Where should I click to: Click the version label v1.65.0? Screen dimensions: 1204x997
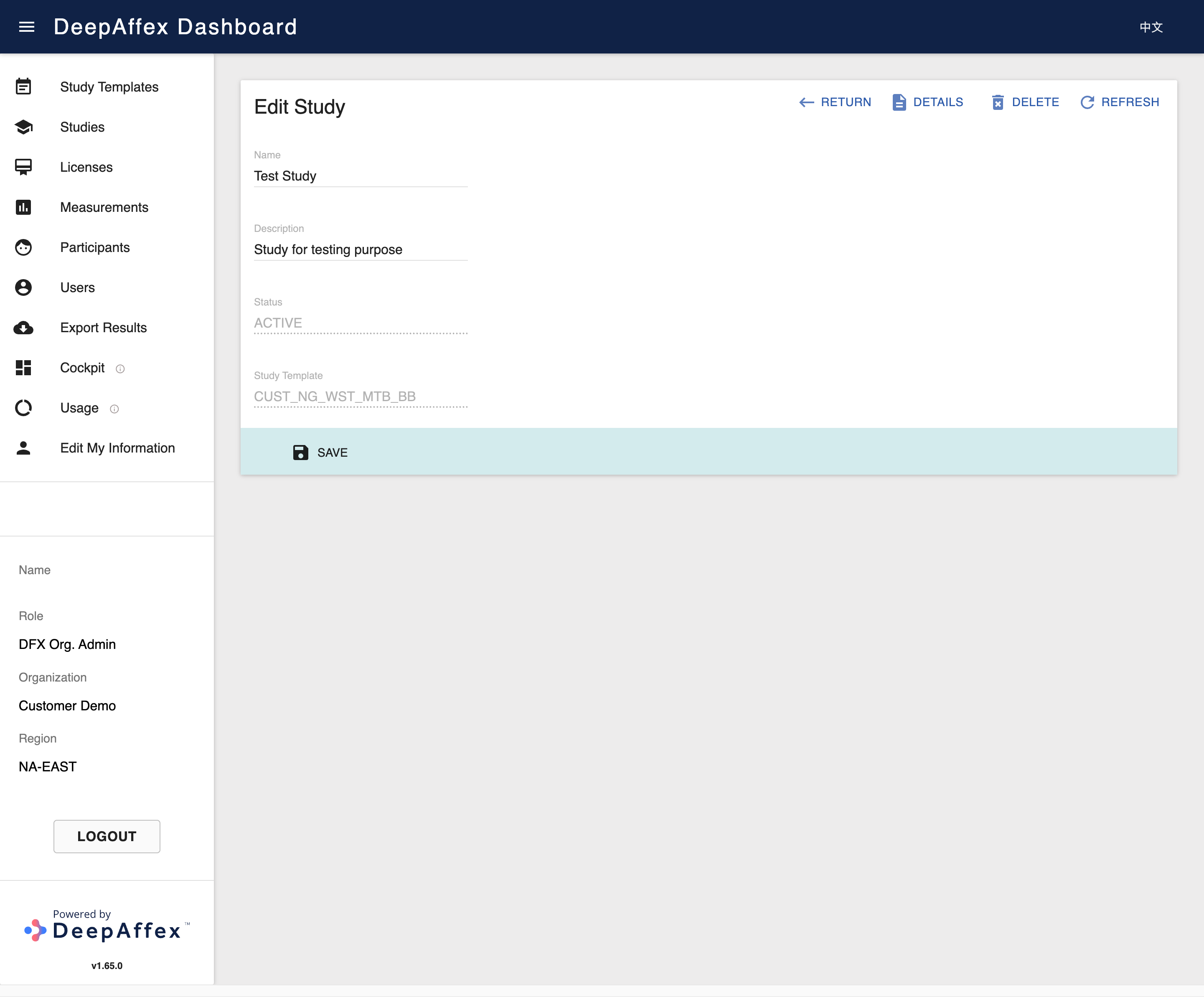[x=107, y=966]
